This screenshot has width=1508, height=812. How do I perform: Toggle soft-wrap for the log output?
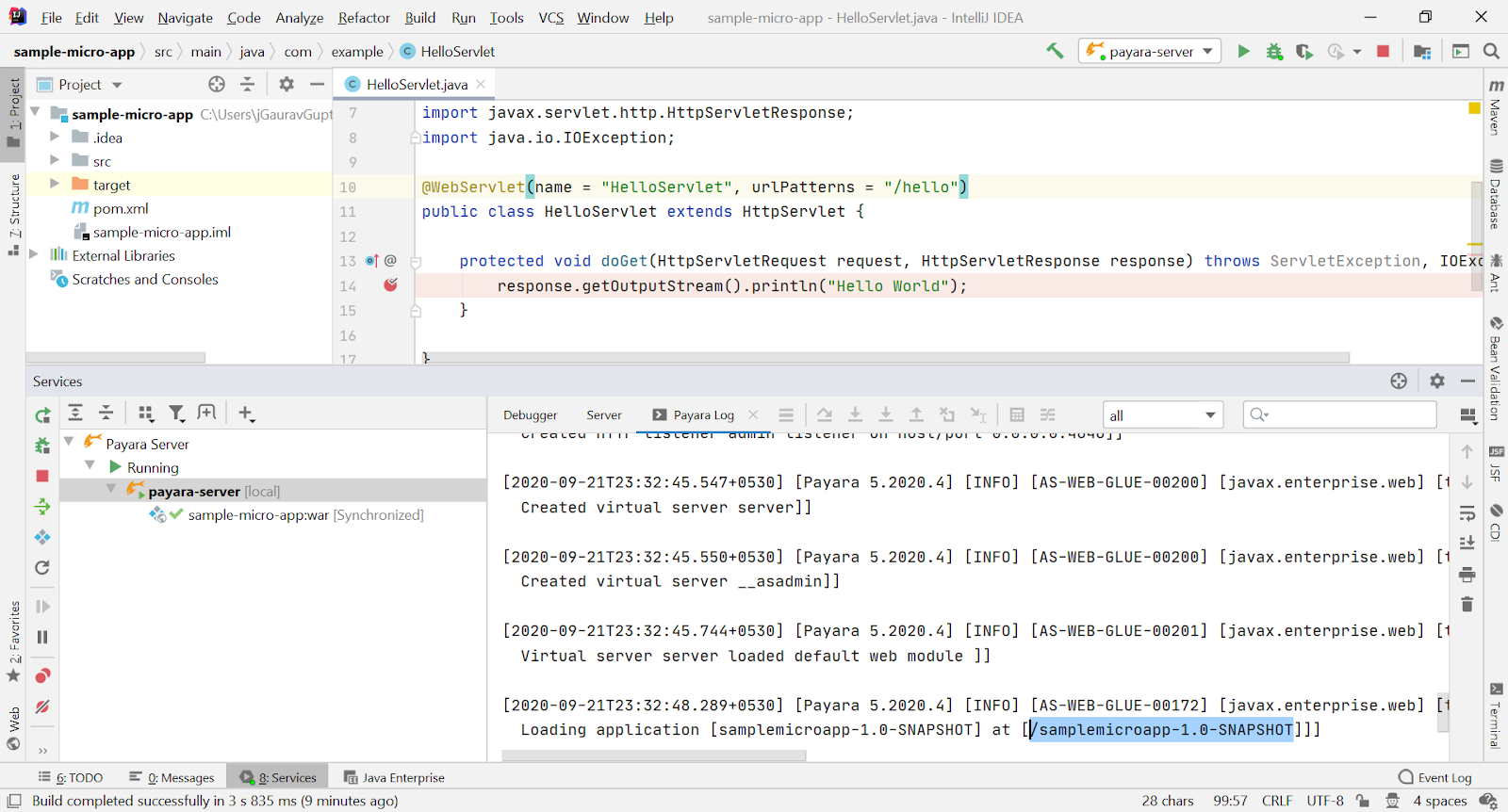[x=1467, y=513]
